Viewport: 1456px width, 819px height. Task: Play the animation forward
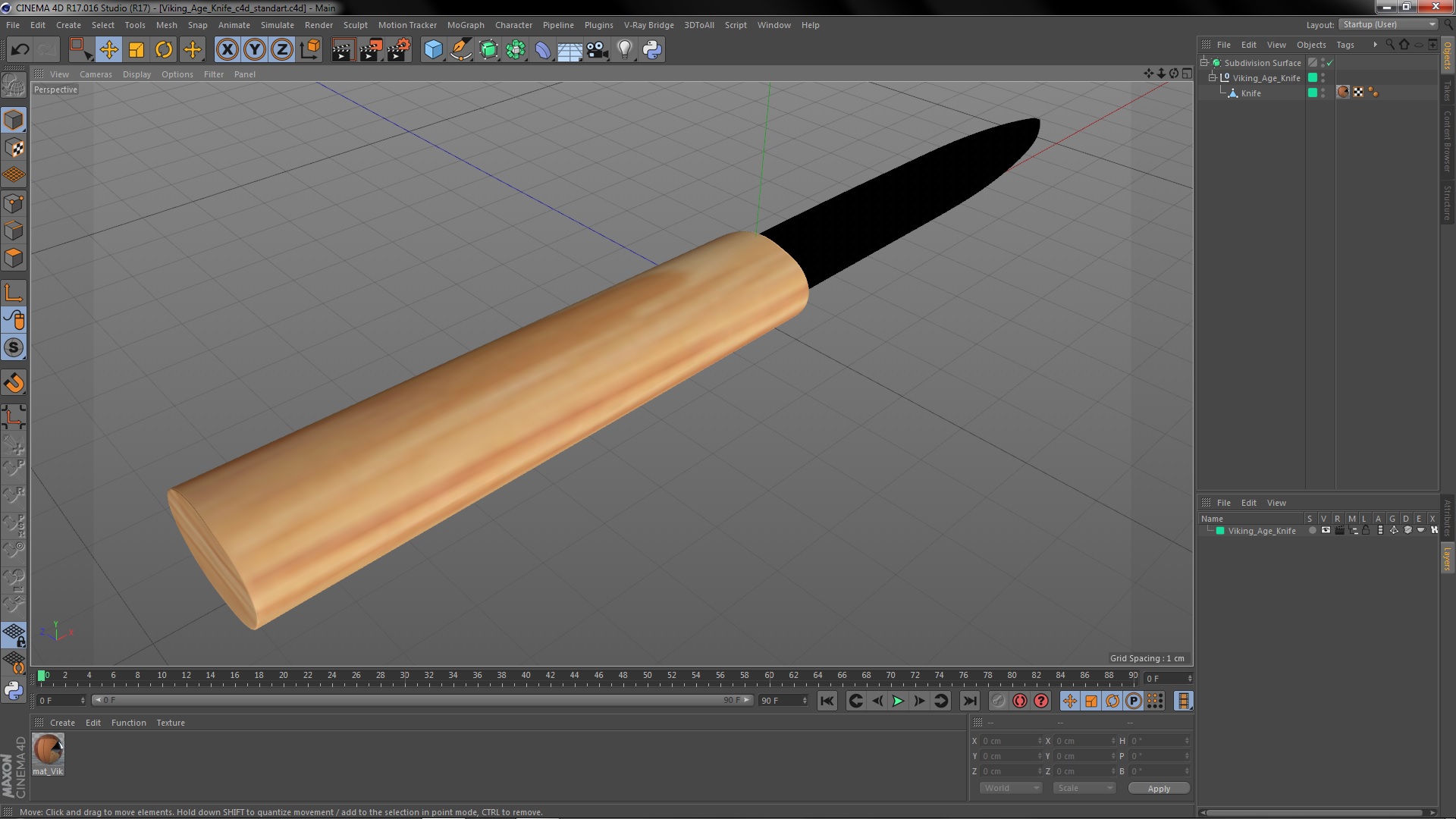point(898,701)
